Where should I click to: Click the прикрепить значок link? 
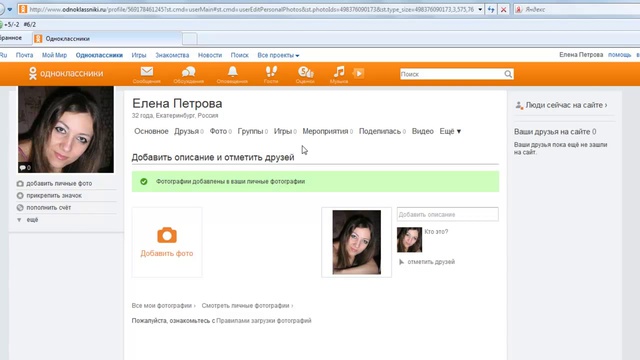click(x=54, y=196)
